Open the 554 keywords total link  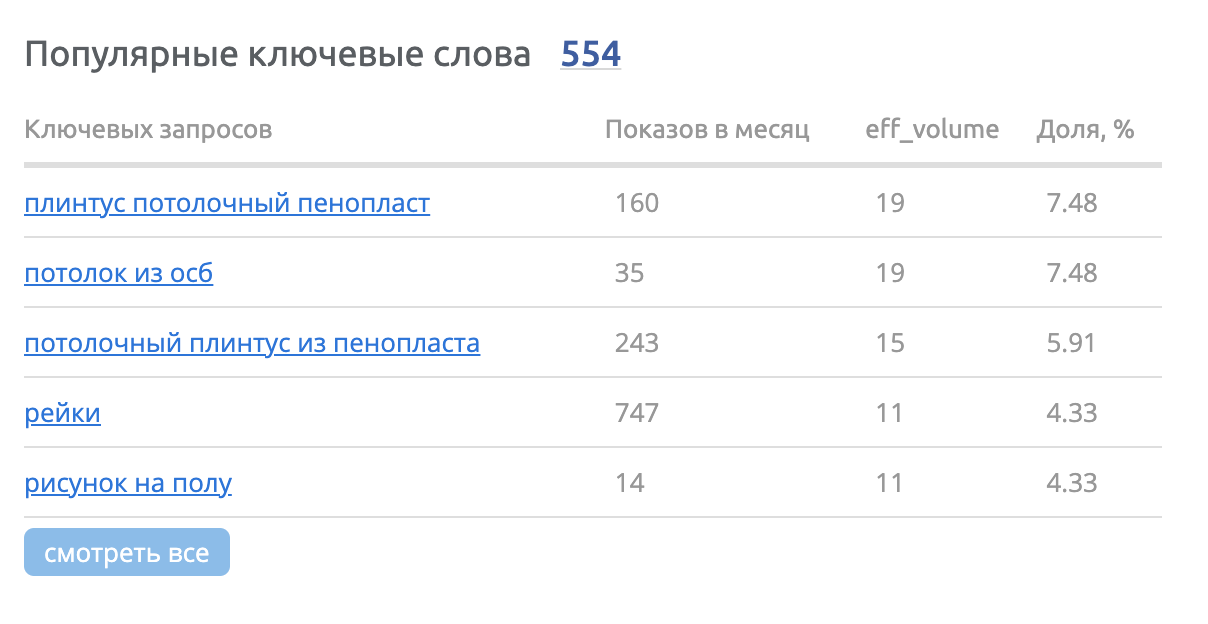point(590,54)
